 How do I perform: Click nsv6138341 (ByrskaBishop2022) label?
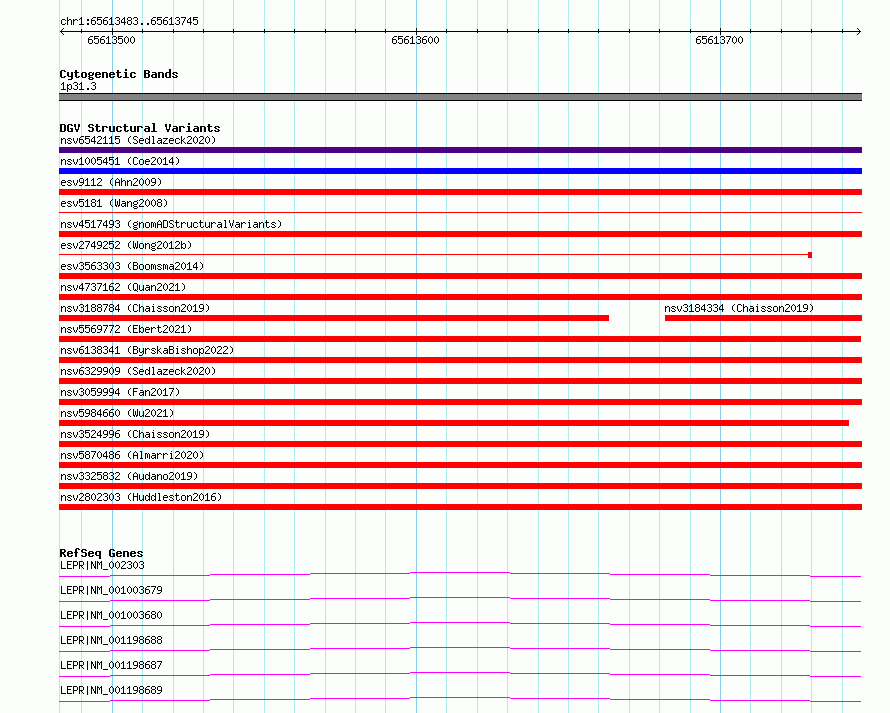(x=147, y=350)
